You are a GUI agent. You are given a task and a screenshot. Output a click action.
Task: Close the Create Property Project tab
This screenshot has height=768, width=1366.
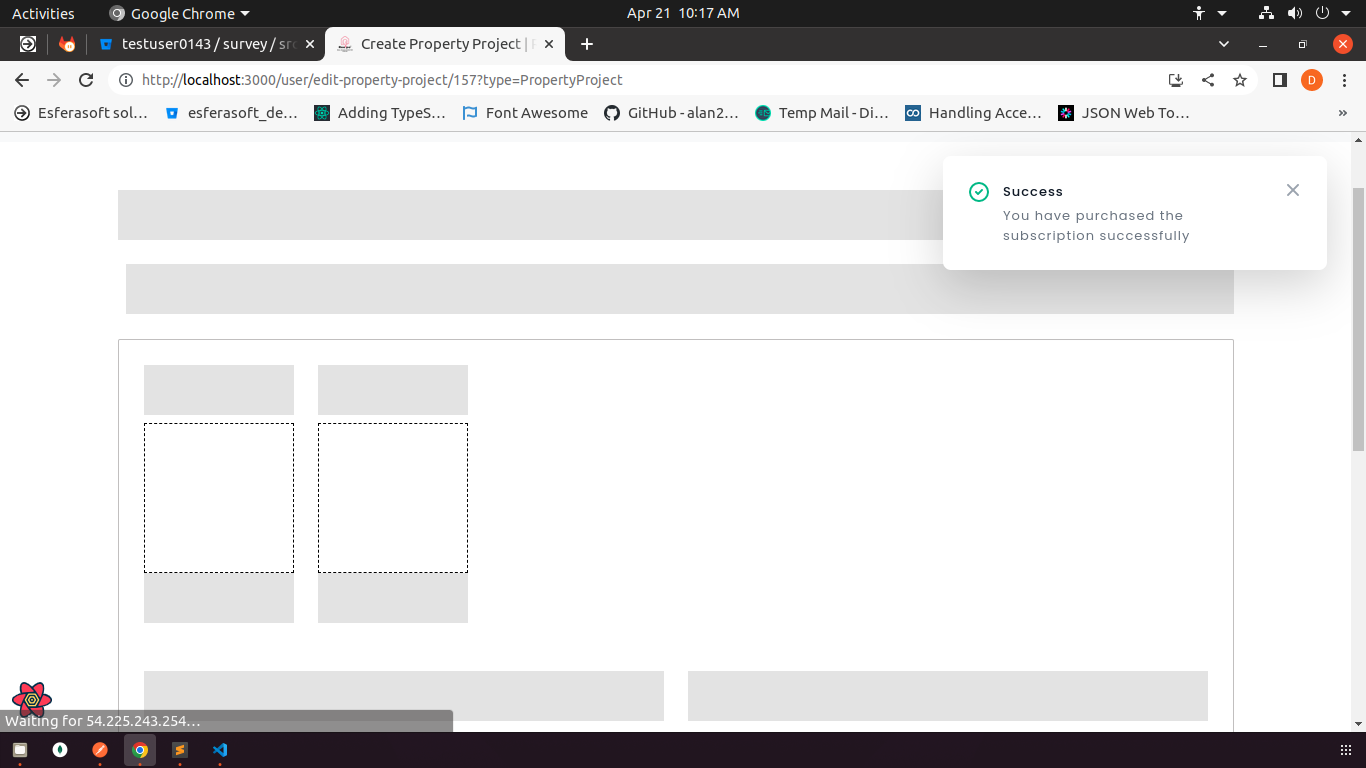tap(549, 44)
